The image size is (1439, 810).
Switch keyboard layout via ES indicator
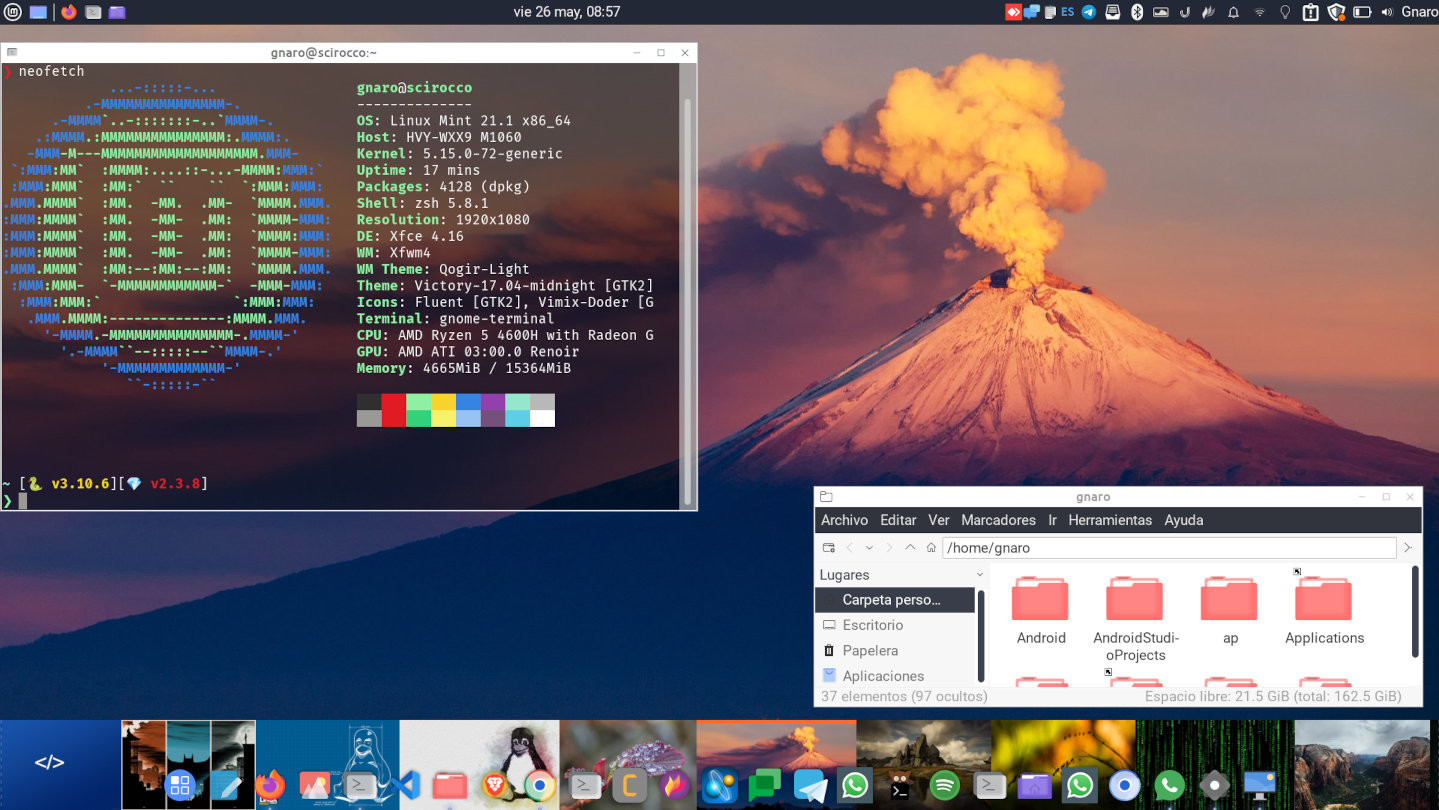[x=1067, y=12]
